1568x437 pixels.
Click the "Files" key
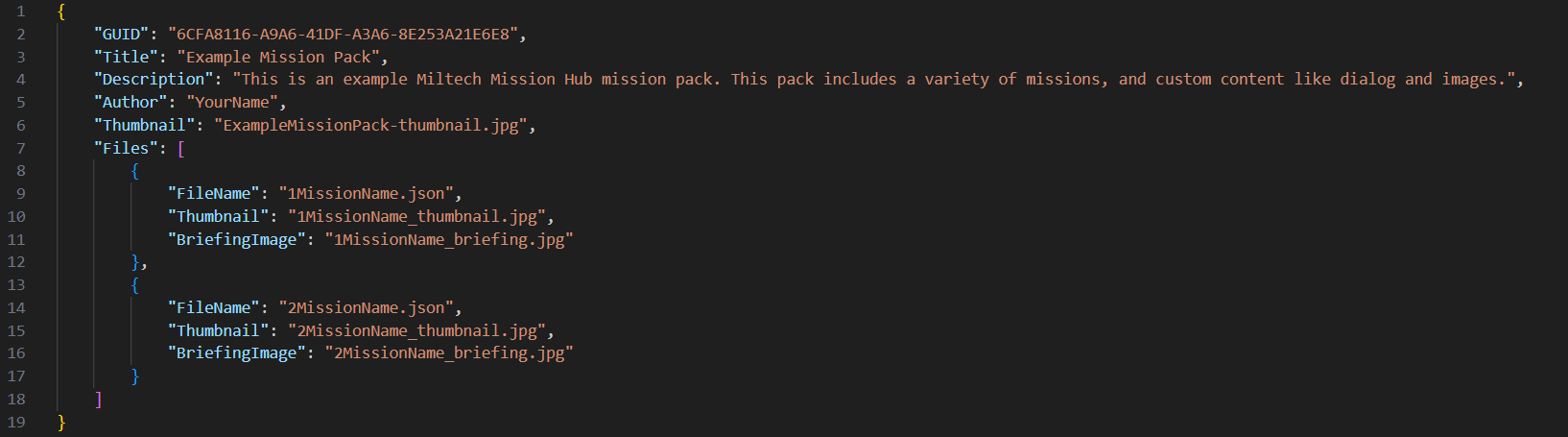(126, 148)
